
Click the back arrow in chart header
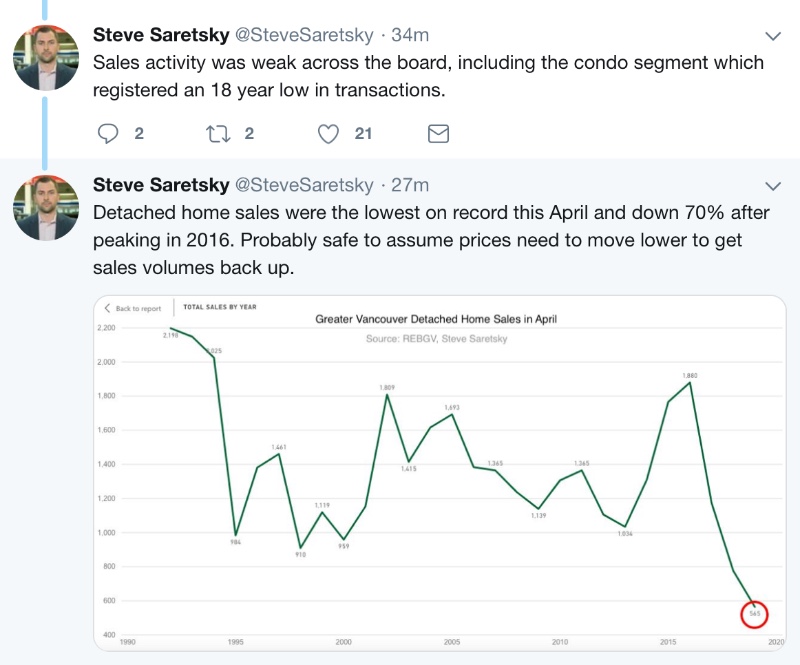(x=107, y=308)
